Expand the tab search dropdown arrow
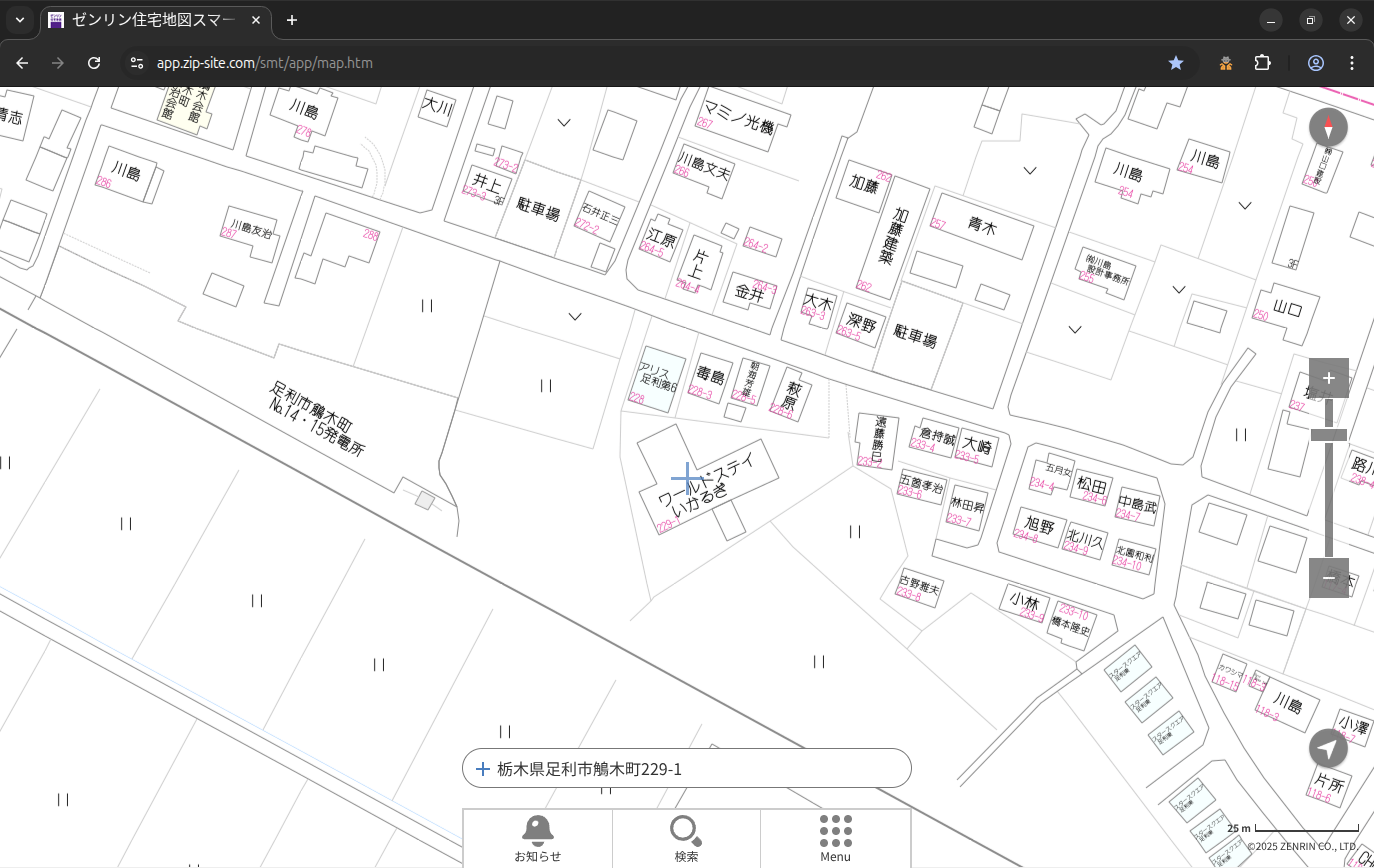1374x868 pixels. [20, 20]
